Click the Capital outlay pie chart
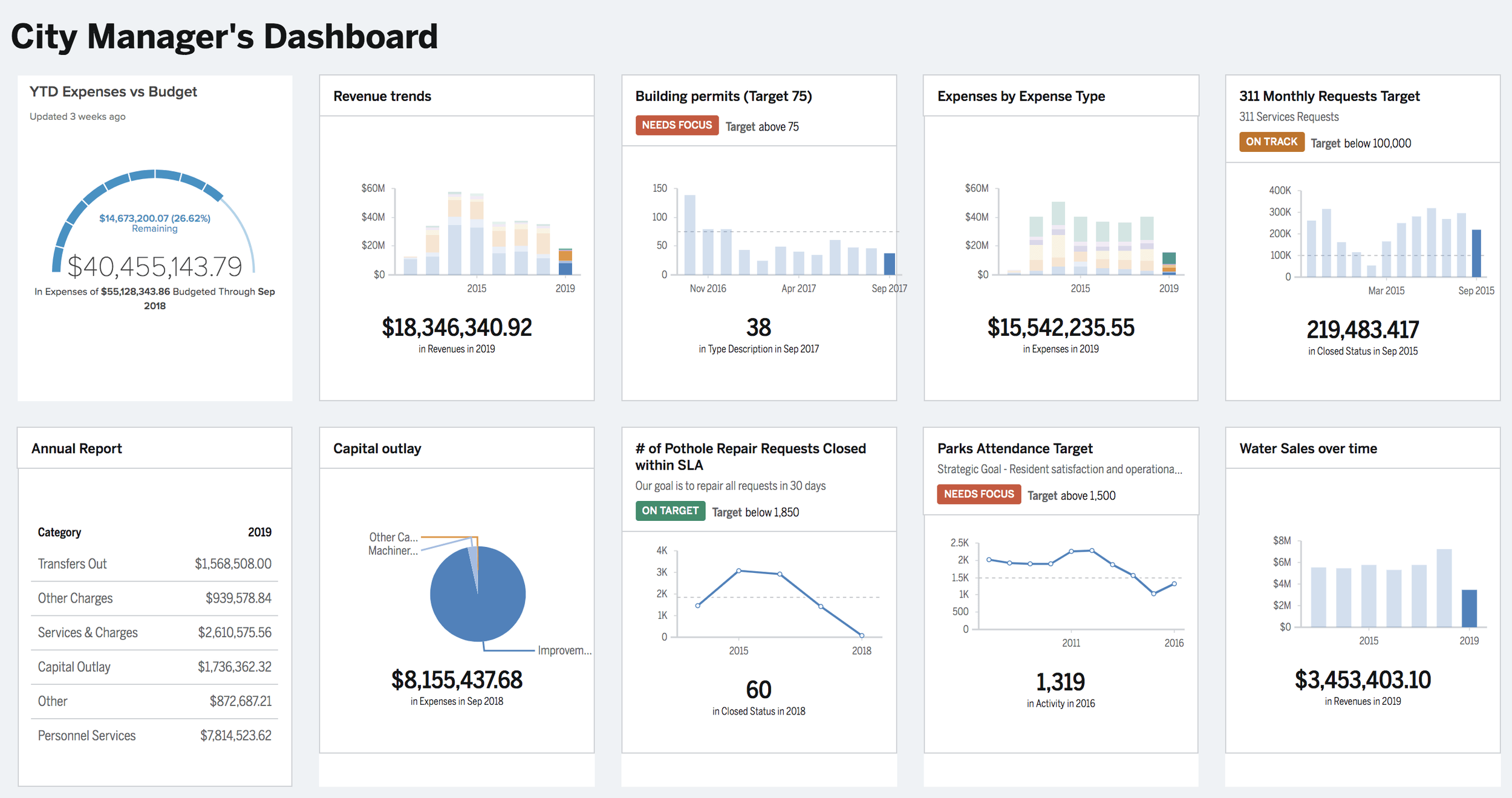Viewport: 1512px width, 798px height. click(x=477, y=594)
